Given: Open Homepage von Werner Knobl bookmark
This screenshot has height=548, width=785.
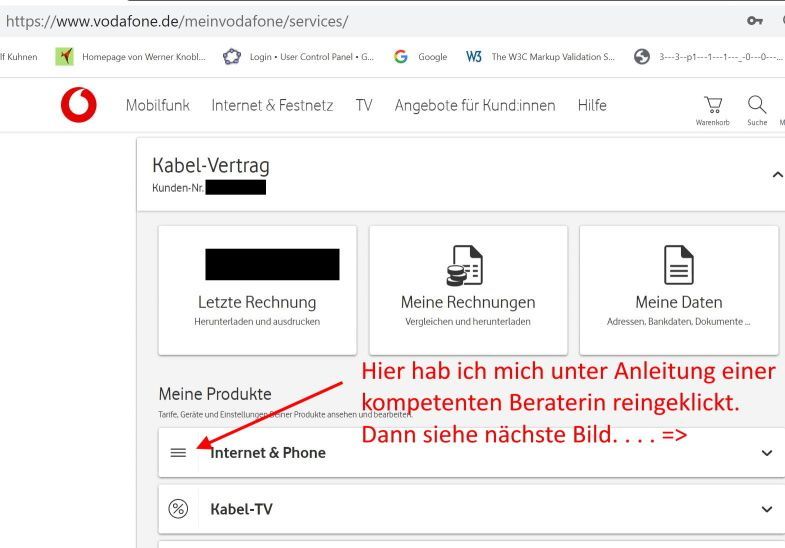Looking at the screenshot, I should click(131, 57).
